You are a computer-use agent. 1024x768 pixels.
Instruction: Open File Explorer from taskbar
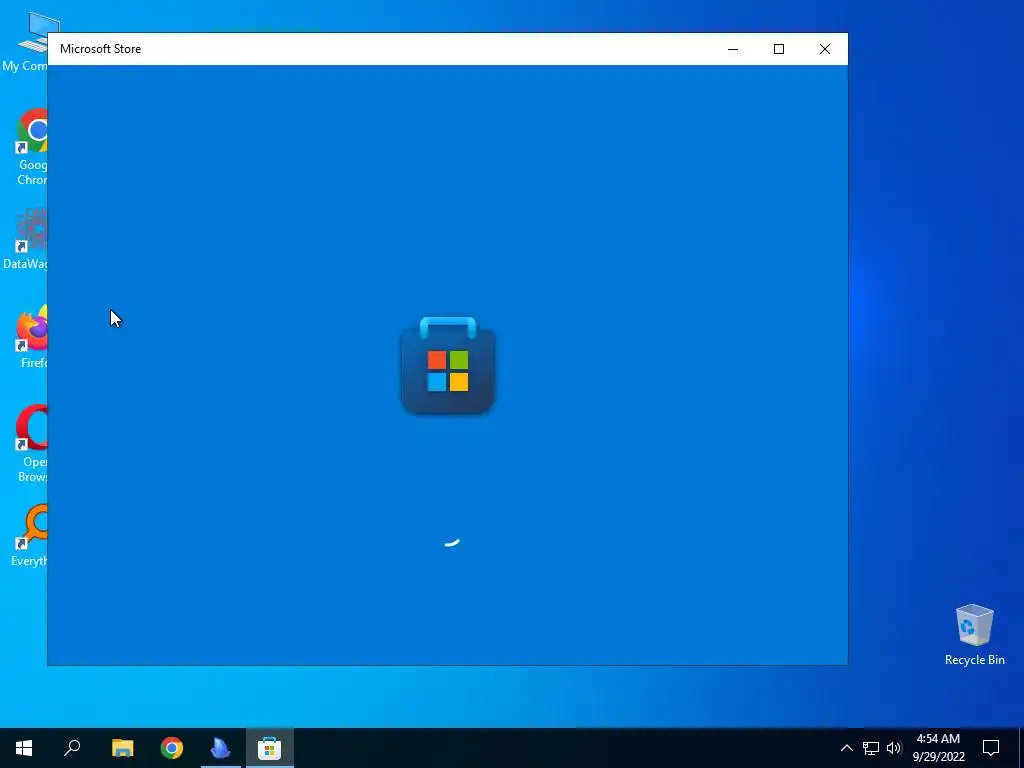pos(122,748)
